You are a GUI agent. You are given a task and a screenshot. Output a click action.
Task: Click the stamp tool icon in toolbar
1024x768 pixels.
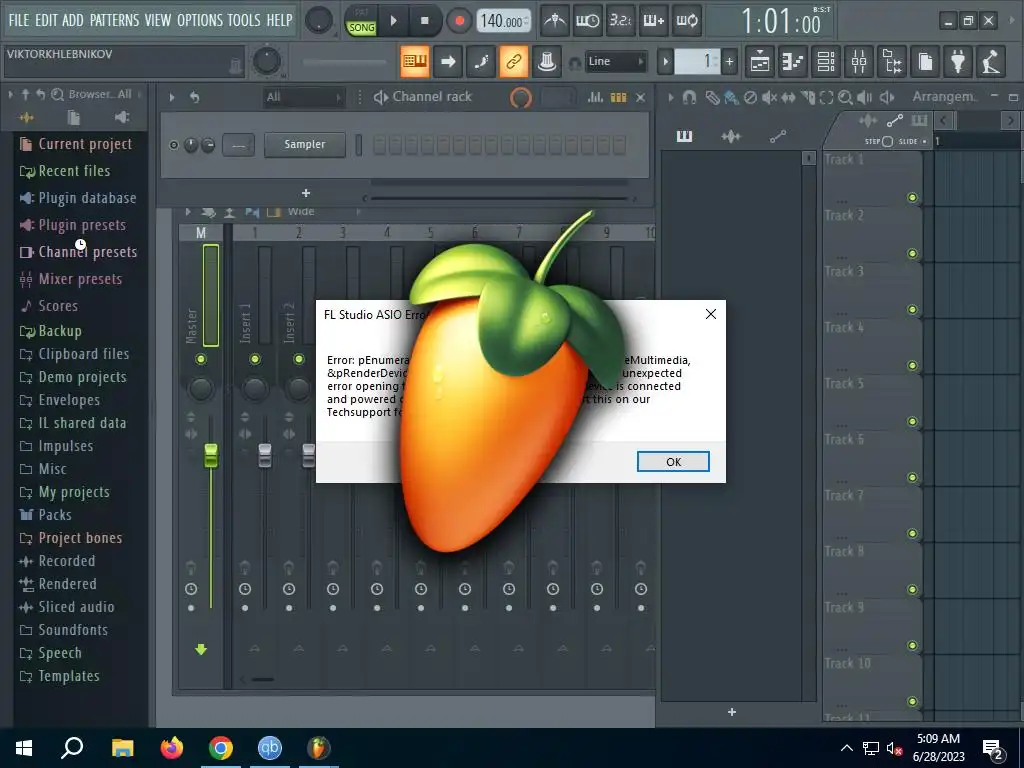[x=547, y=61]
